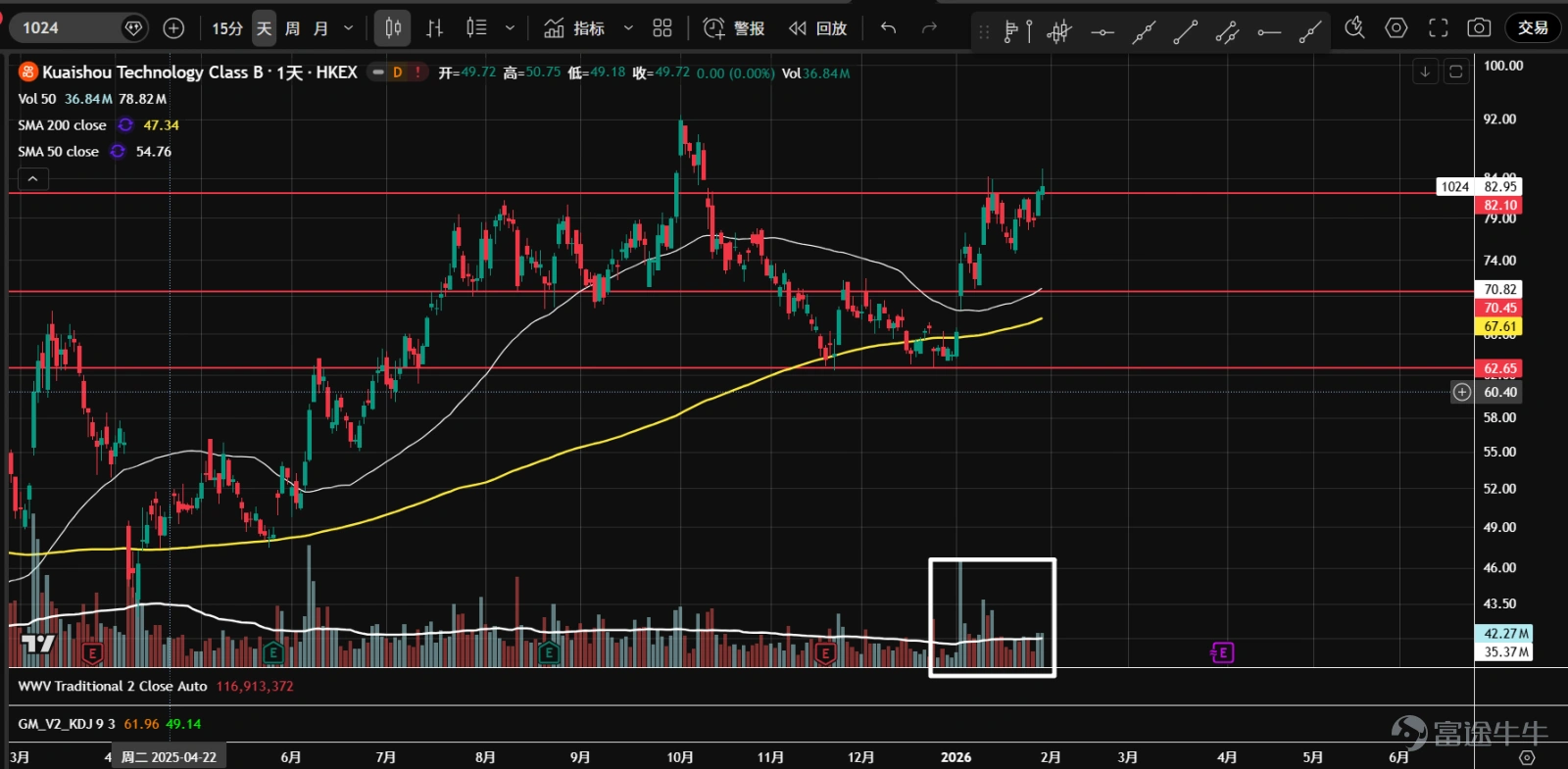Select the parallel channel drawing tool
Viewport: 1568px width, 769px height.
coord(1227,31)
